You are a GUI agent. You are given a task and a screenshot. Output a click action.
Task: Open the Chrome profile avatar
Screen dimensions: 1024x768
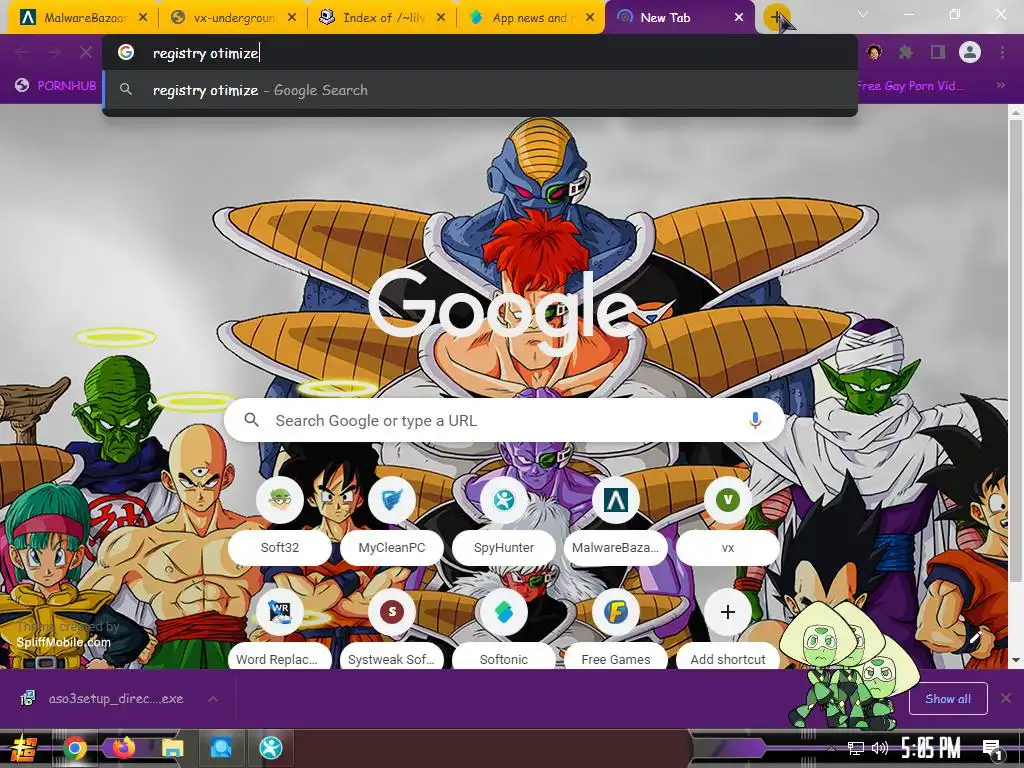970,52
